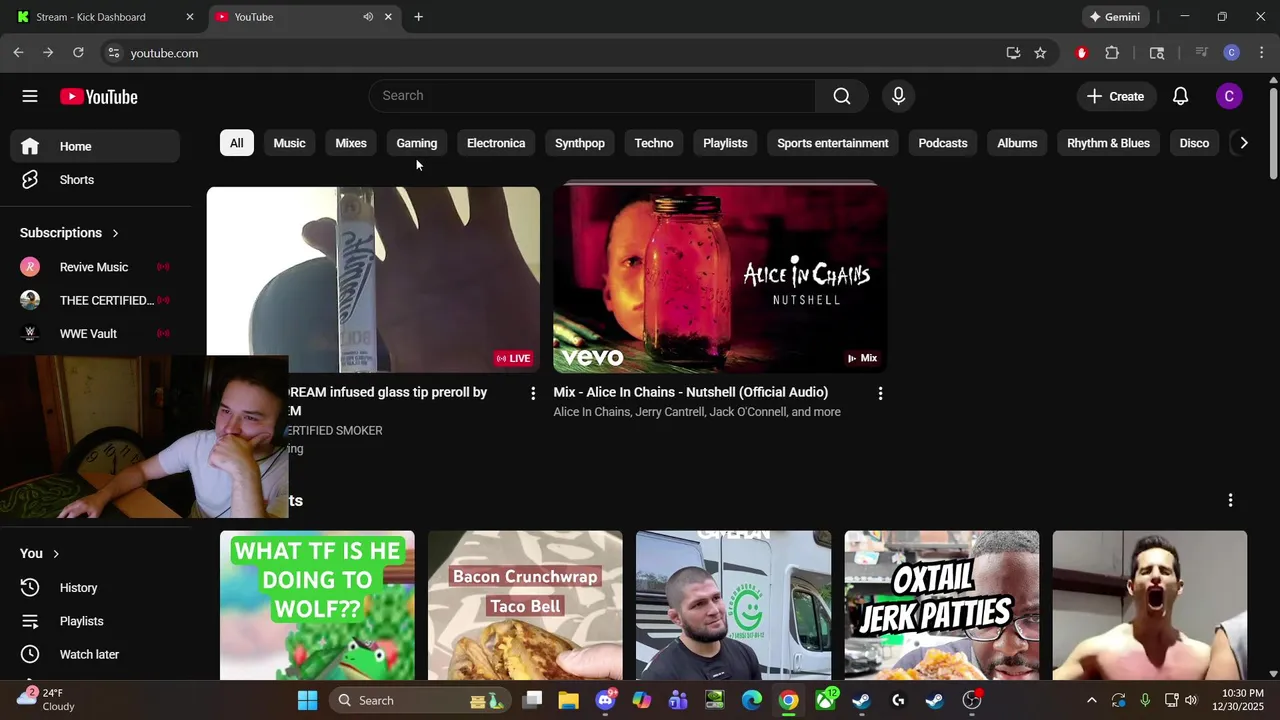Open options menu for the live preroll video
The image size is (1280, 720).
533,393
